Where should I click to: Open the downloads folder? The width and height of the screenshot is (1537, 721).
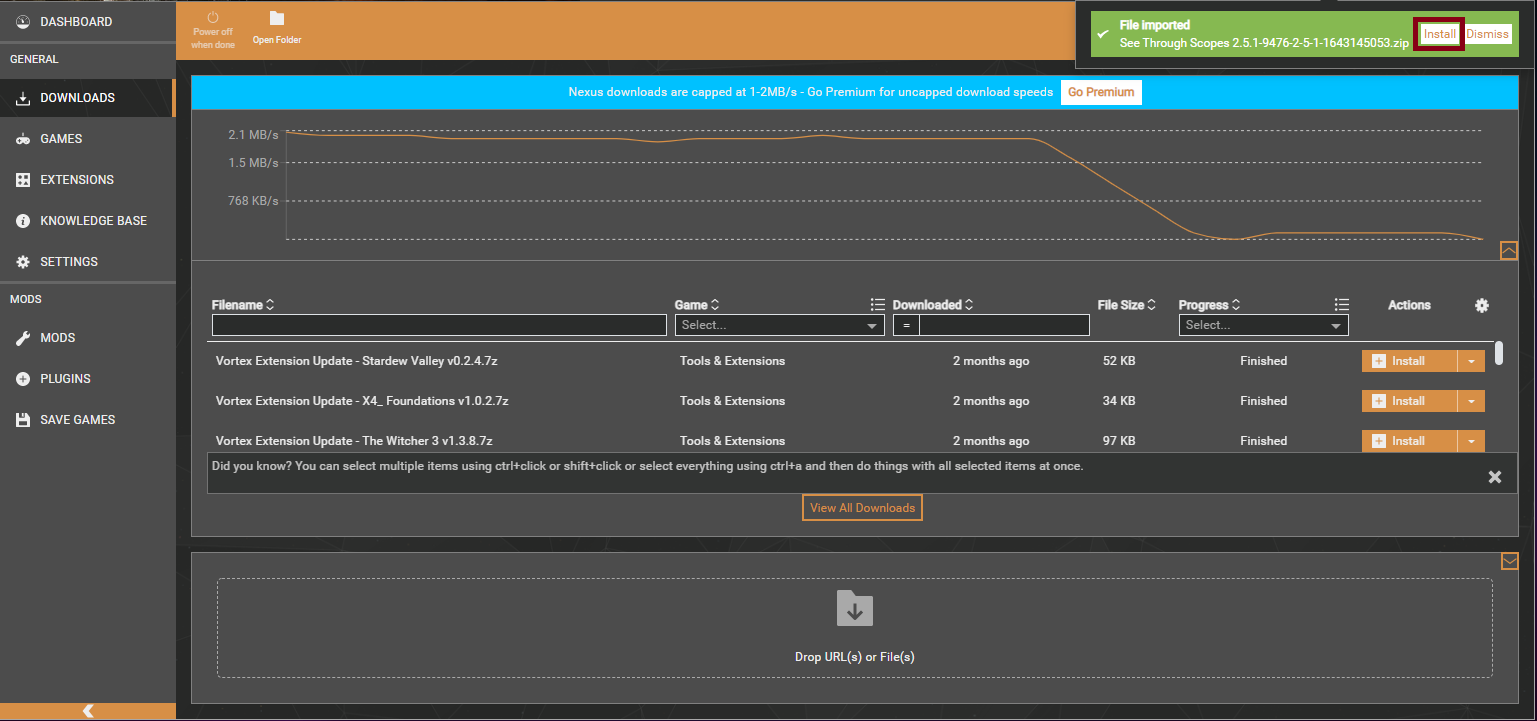click(277, 29)
